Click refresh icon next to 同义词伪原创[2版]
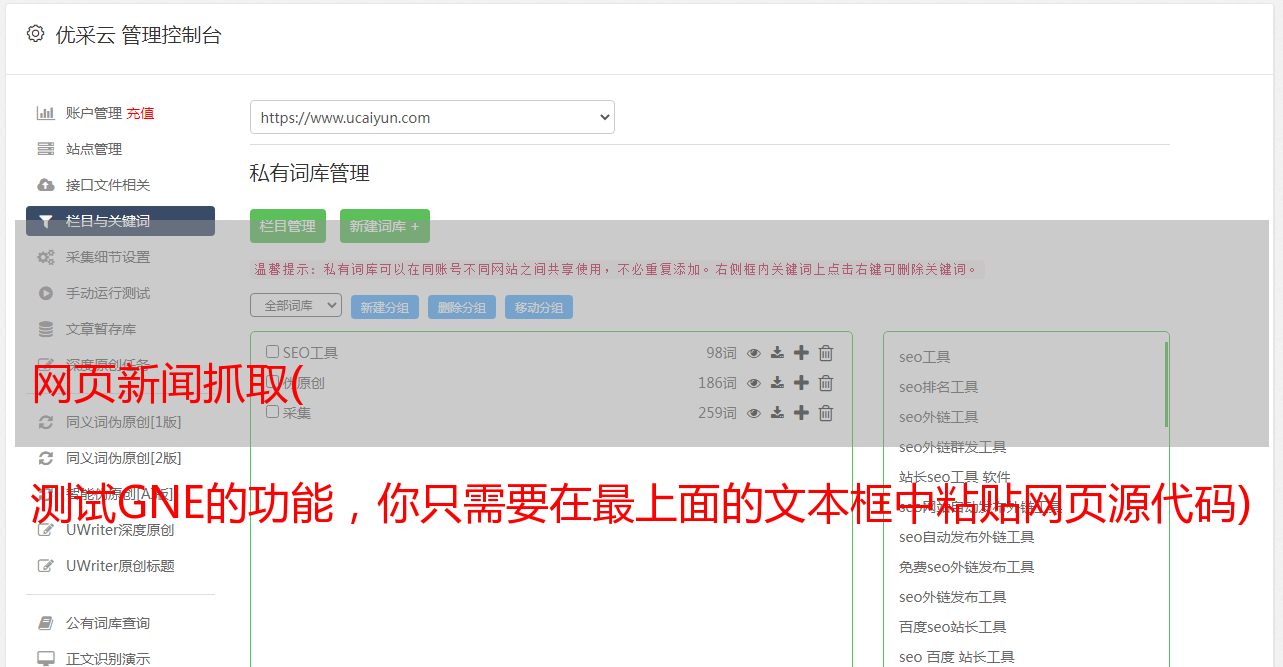Screen dimensions: 1283x667 [46, 458]
